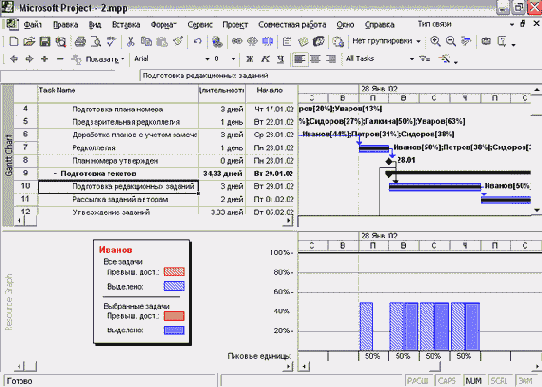Image resolution: width=542 pixels, height=387 pixels.
Task: Click red 'Превыш. дост.' swatch under Все задачи
Action: [x=174, y=272]
